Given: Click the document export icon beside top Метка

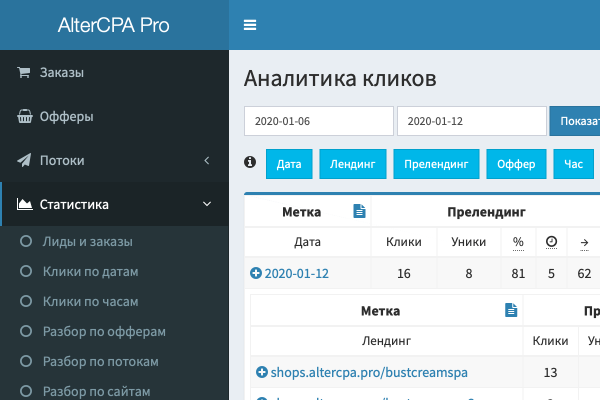Looking at the screenshot, I should 359,211.
